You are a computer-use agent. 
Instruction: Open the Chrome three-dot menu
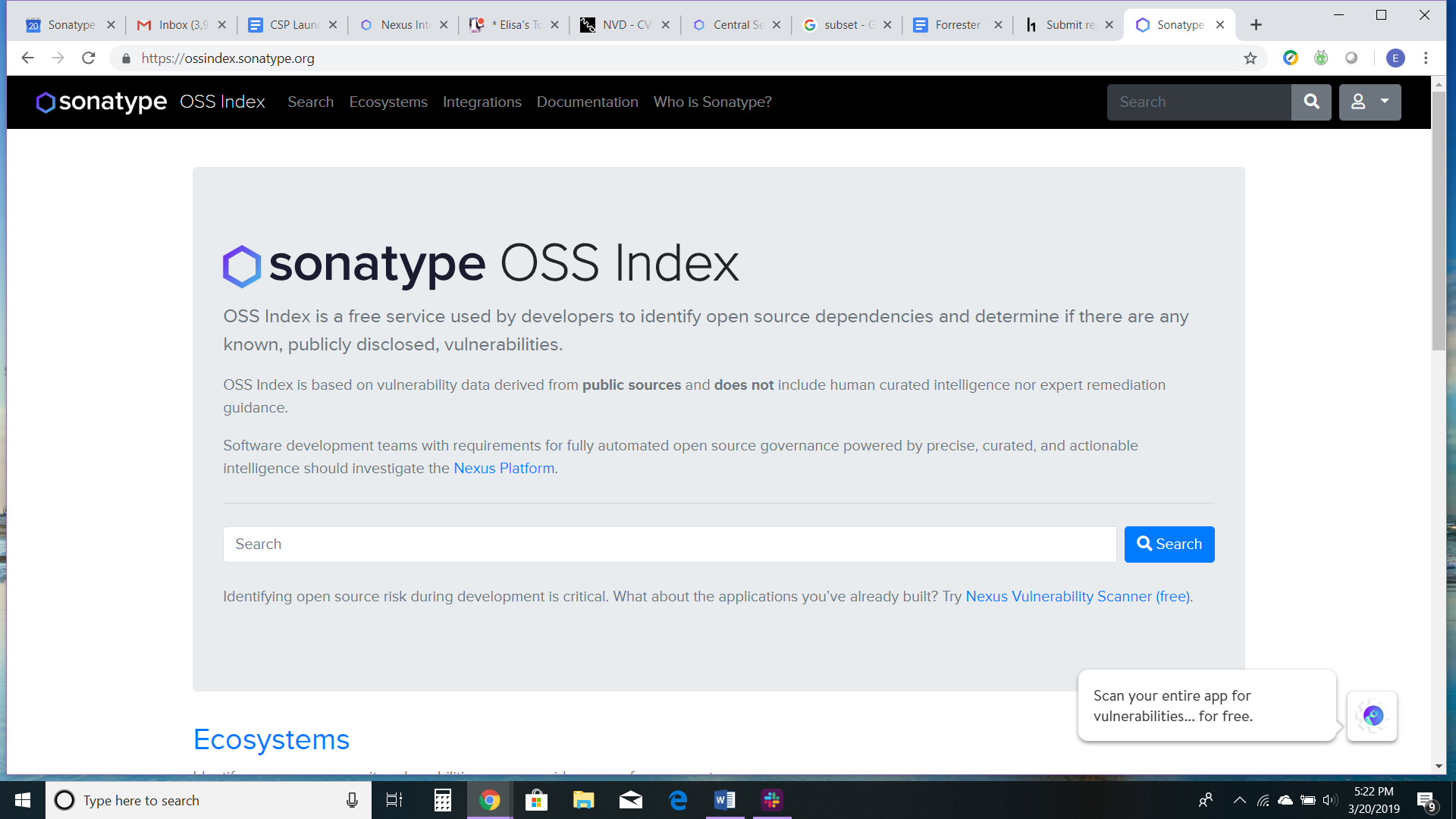(1426, 58)
